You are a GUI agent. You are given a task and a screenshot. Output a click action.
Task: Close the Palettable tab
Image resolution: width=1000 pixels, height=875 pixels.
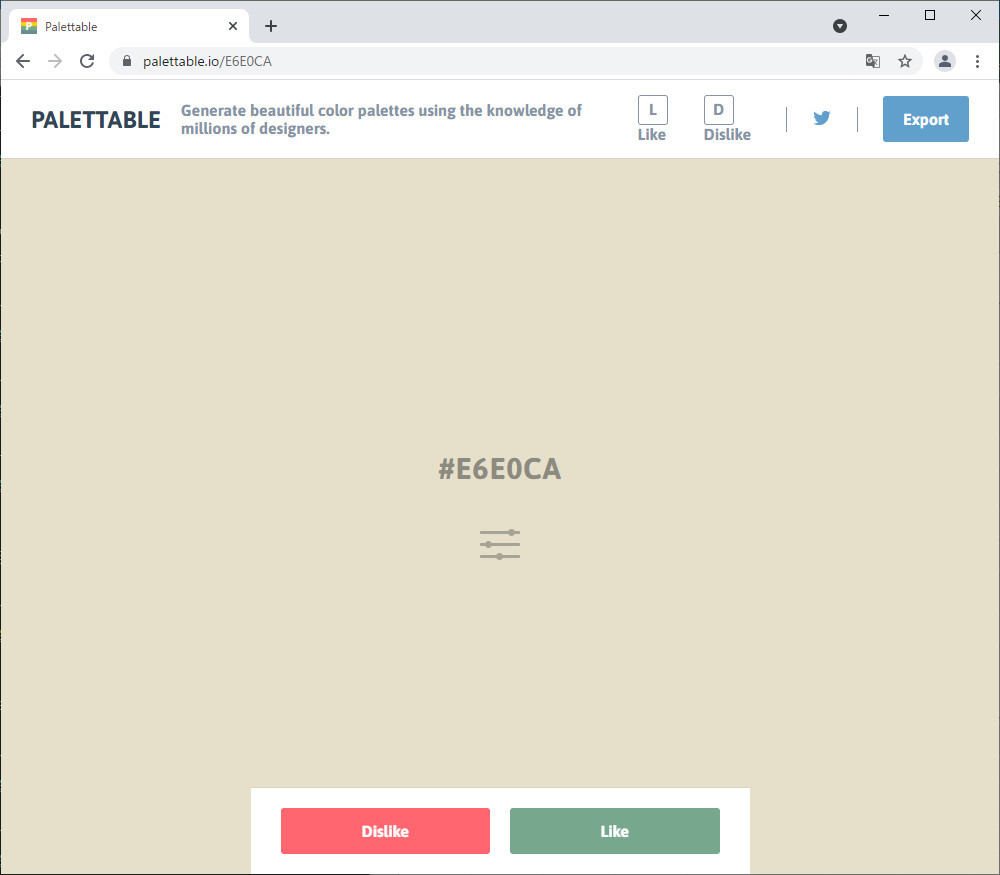(233, 26)
